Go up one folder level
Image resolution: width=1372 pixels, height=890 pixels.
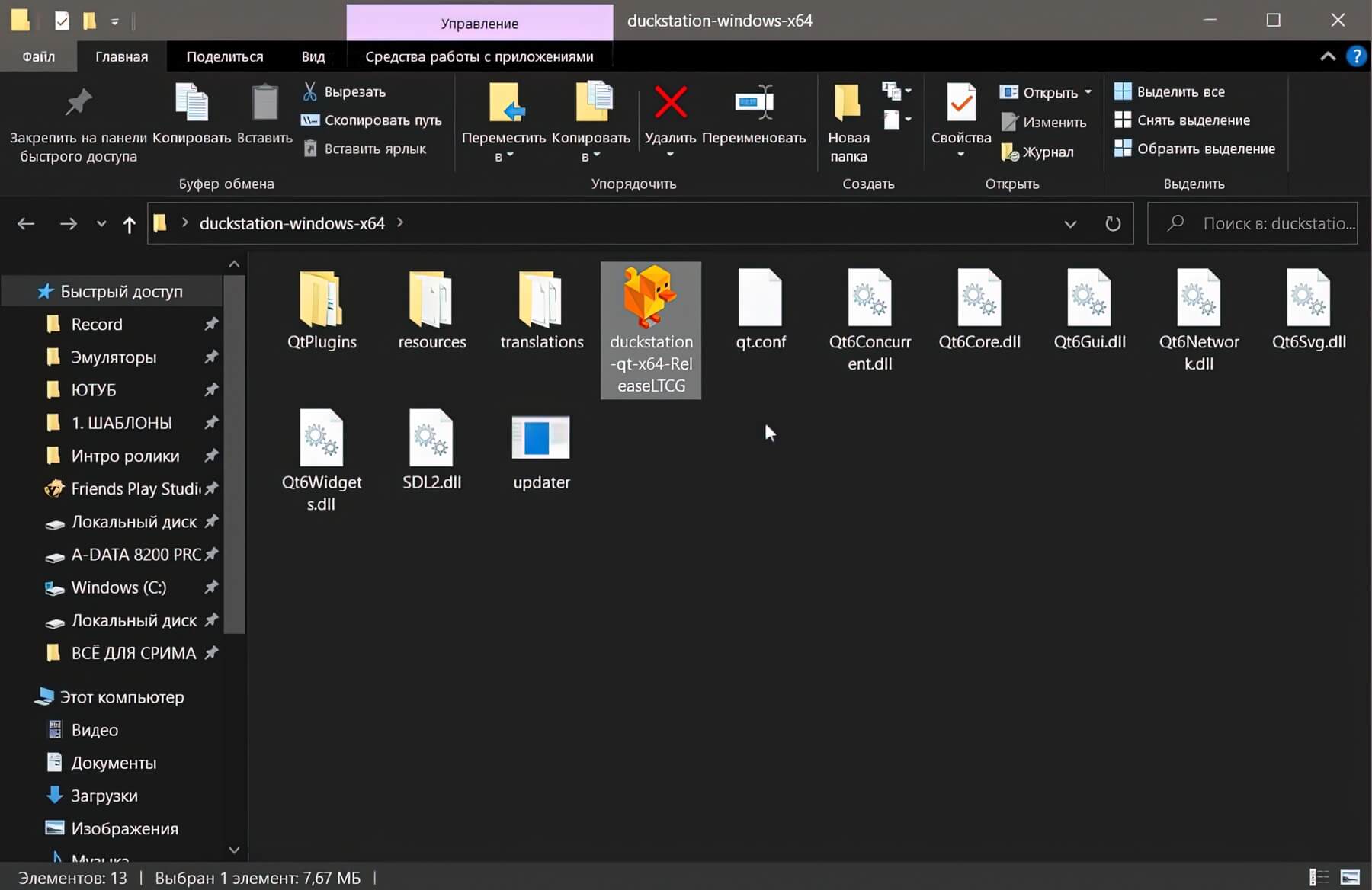pyautogui.click(x=129, y=224)
